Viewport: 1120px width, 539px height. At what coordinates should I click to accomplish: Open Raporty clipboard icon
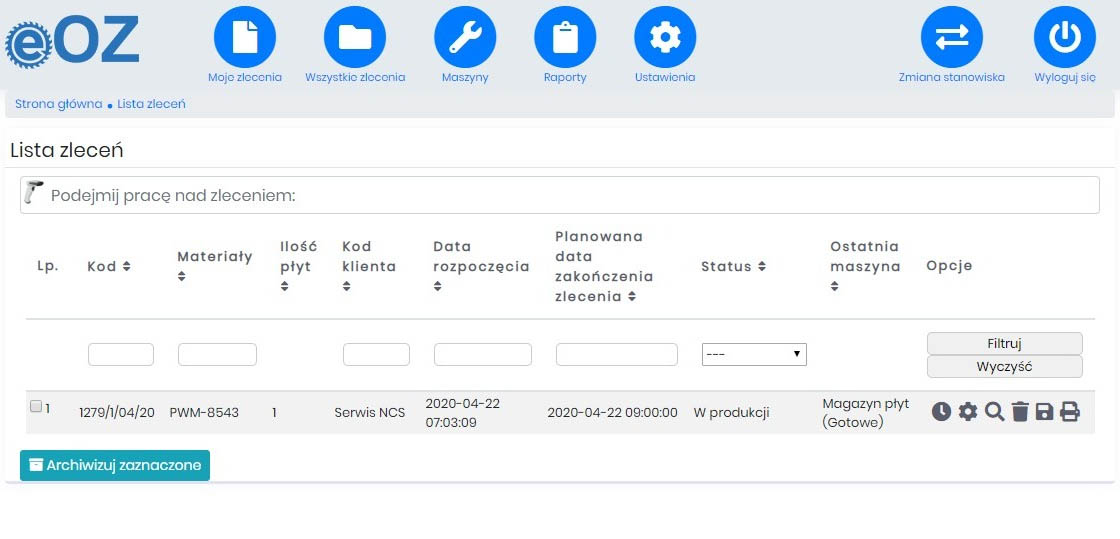[565, 37]
